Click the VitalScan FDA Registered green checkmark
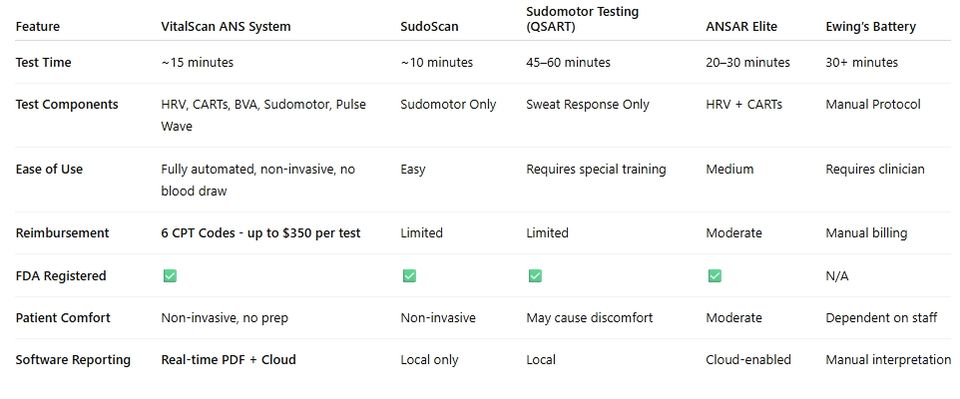The image size is (960, 399). 170,276
